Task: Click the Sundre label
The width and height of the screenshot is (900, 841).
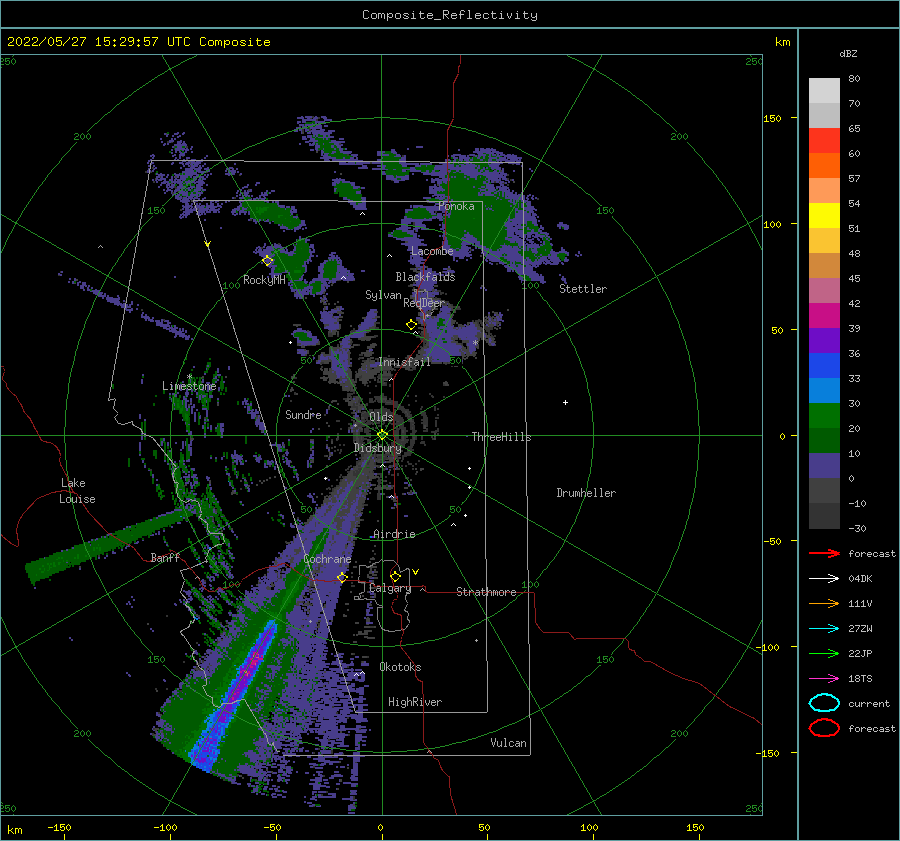Action: point(303,414)
